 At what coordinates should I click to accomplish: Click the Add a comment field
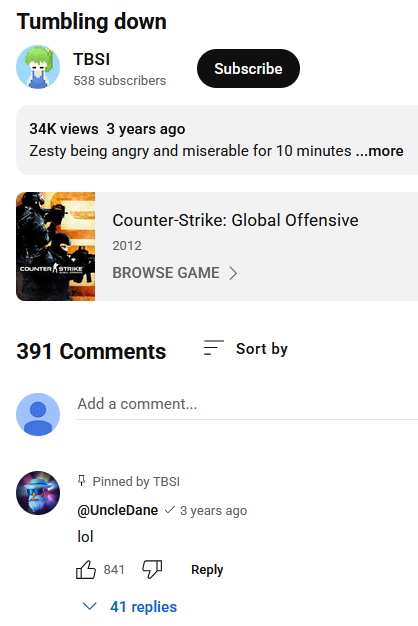click(248, 404)
